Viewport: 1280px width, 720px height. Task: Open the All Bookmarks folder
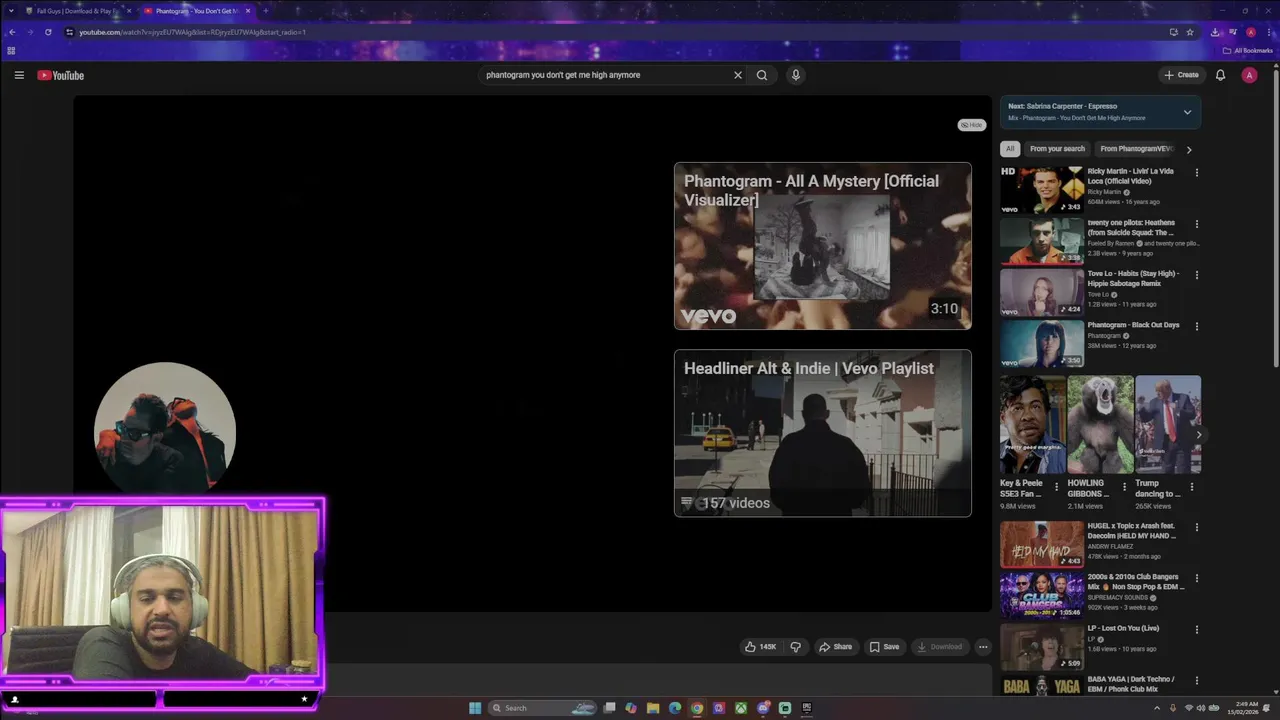point(1247,50)
